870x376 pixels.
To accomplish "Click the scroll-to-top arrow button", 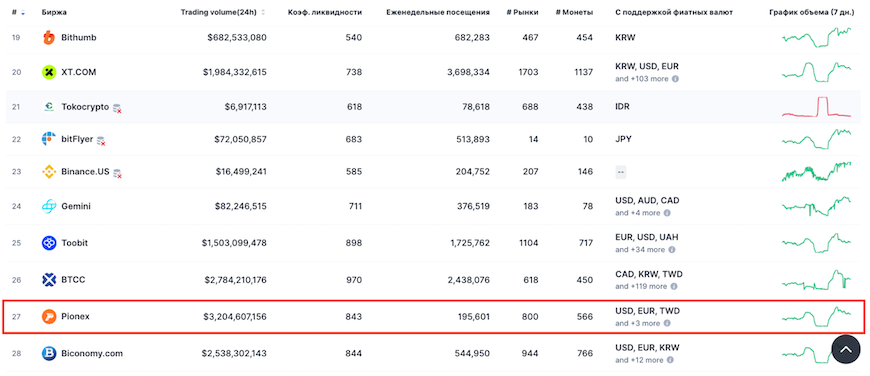I will coord(846,349).
